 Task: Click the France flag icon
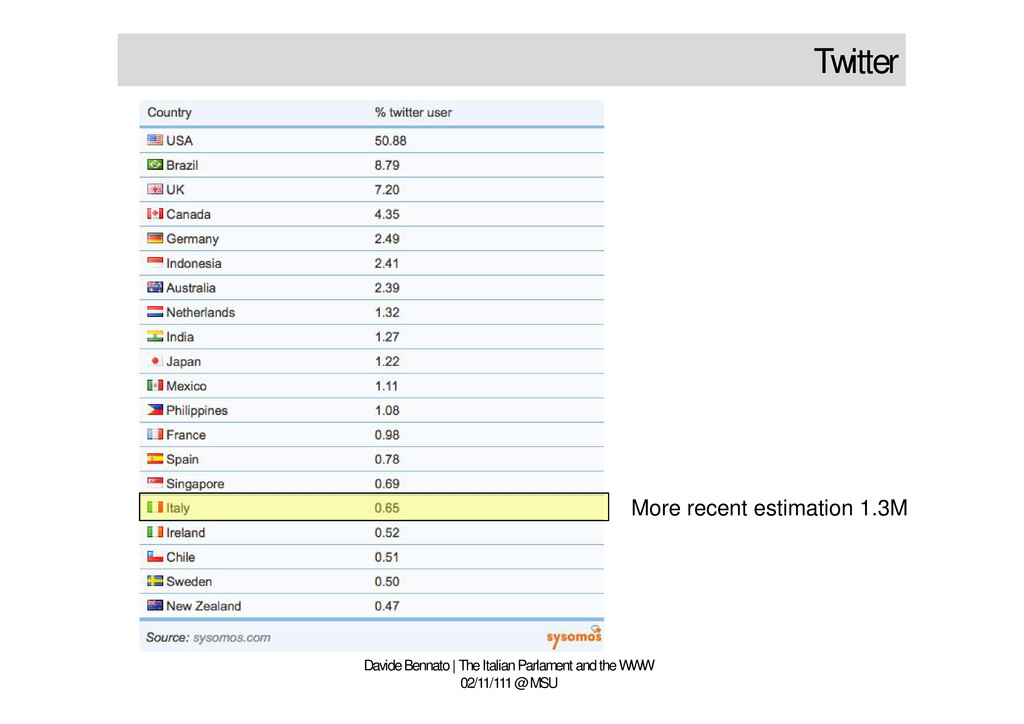(155, 434)
